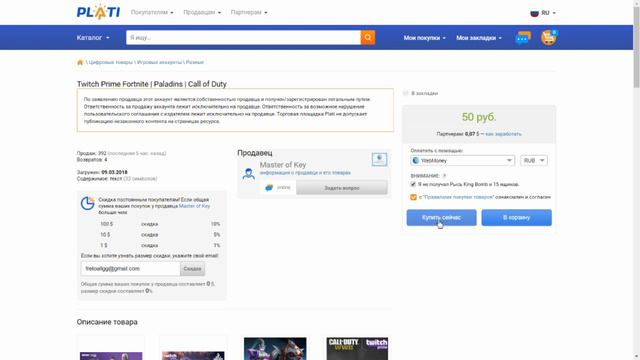Click the ВНИМАНИЕ help question icon
This screenshot has height=360, width=640.
tap(444, 176)
